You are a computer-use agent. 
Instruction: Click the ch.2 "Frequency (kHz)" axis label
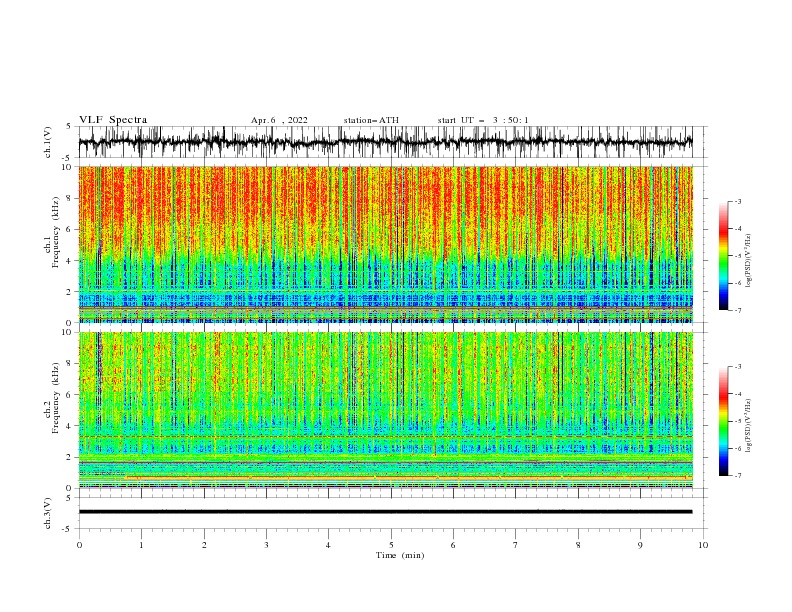coord(56,398)
